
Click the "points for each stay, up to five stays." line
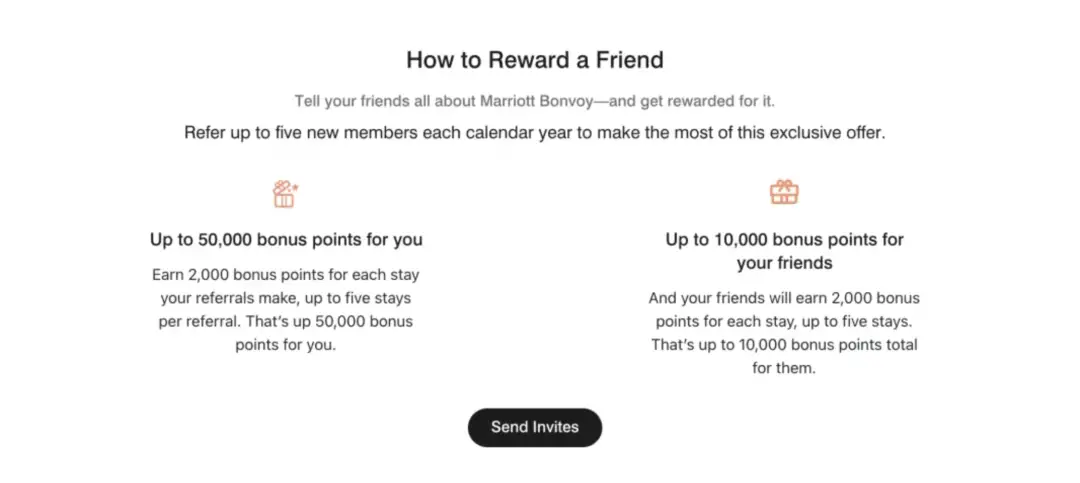click(784, 322)
